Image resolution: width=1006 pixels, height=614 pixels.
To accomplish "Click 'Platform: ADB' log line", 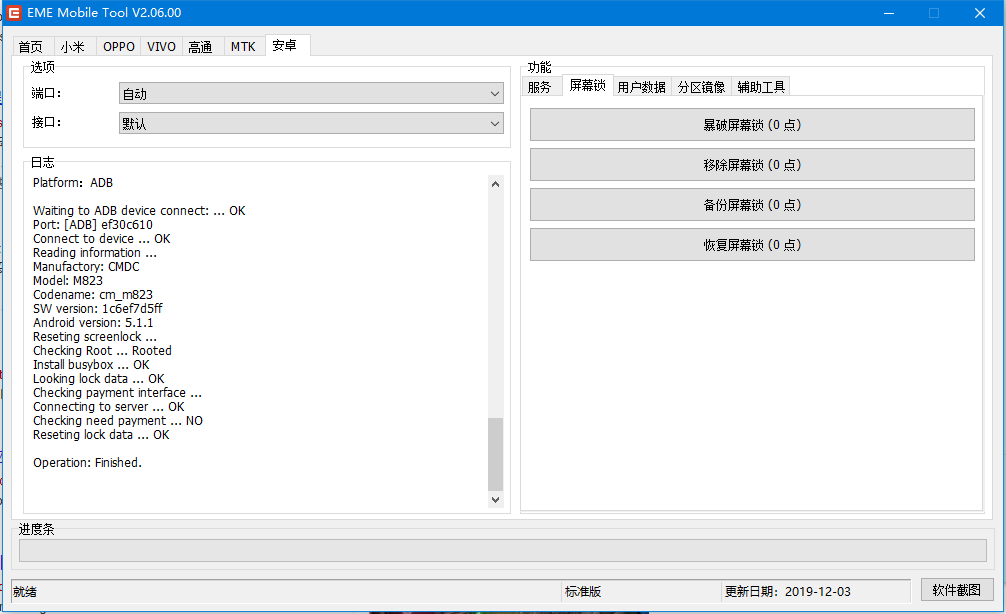I will [x=73, y=183].
